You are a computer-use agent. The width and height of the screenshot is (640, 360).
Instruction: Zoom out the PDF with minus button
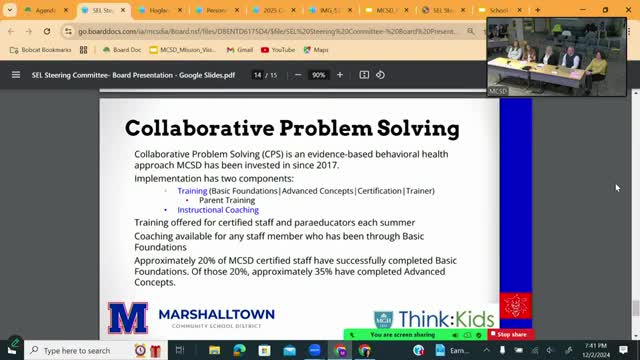pyautogui.click(x=298, y=75)
